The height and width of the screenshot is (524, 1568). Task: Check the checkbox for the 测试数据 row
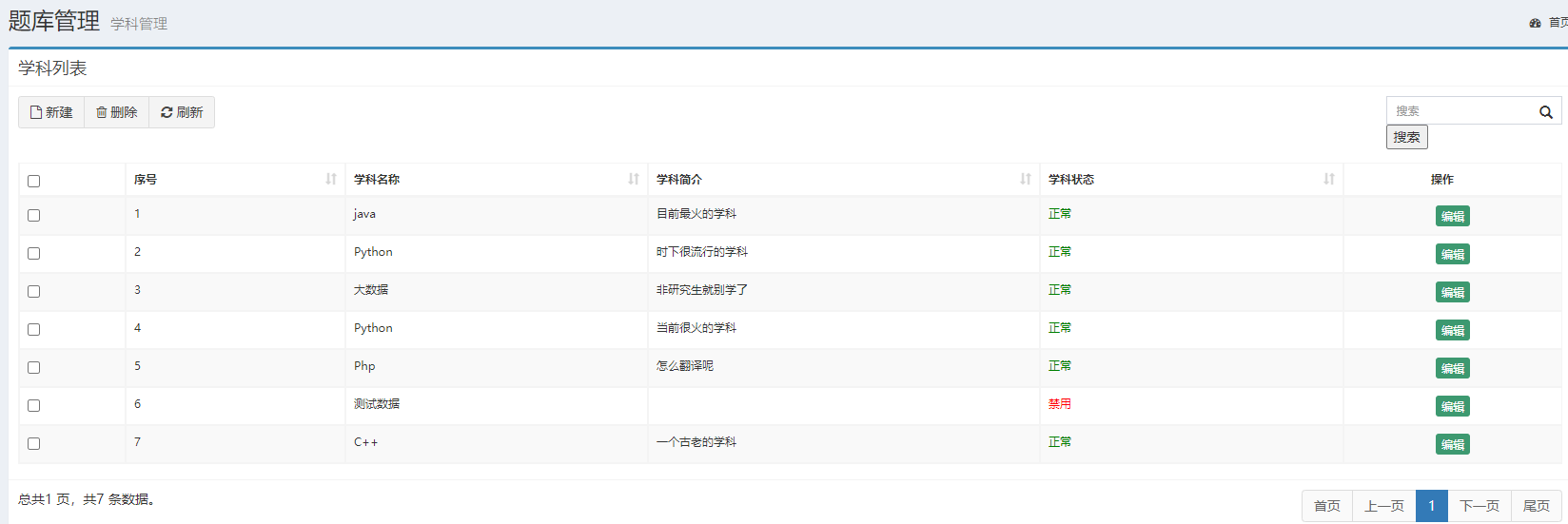click(34, 405)
